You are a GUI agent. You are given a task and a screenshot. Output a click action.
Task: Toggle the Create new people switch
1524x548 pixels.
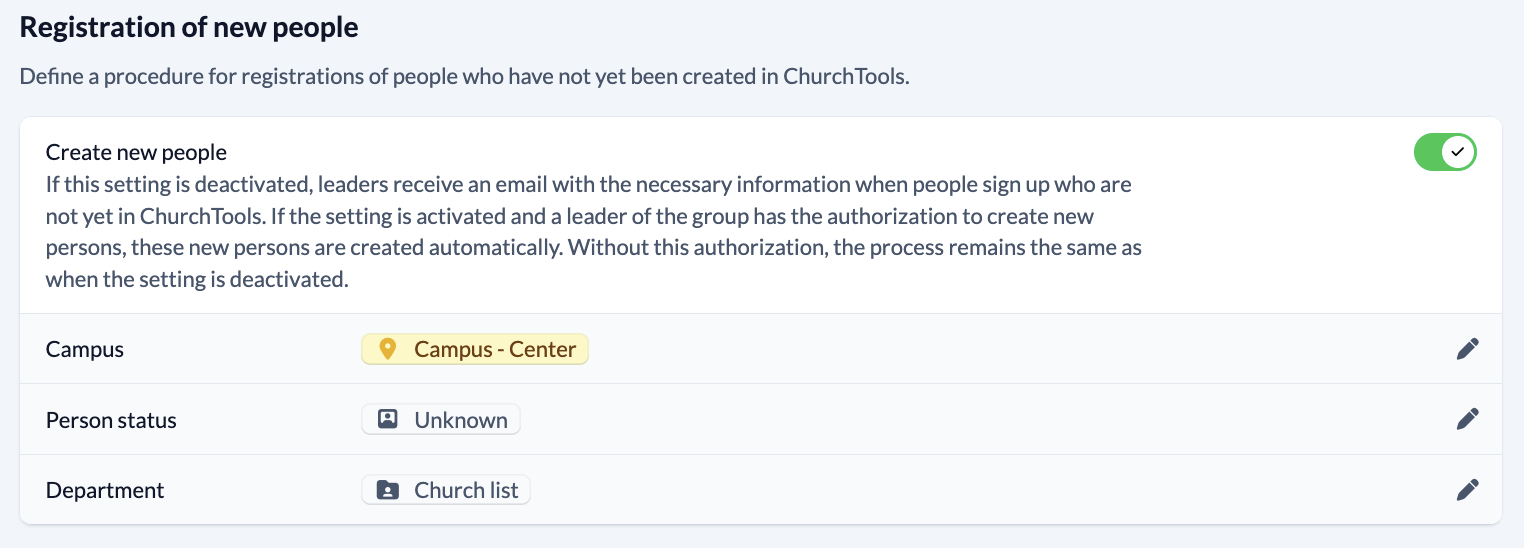(x=1445, y=153)
